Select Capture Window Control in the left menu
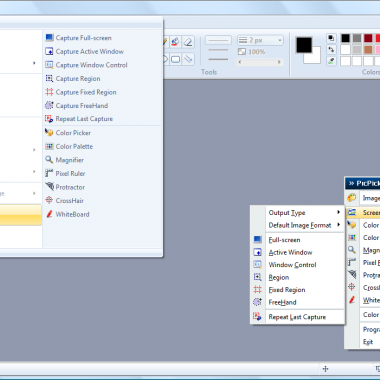The image size is (380, 380). pos(102,65)
